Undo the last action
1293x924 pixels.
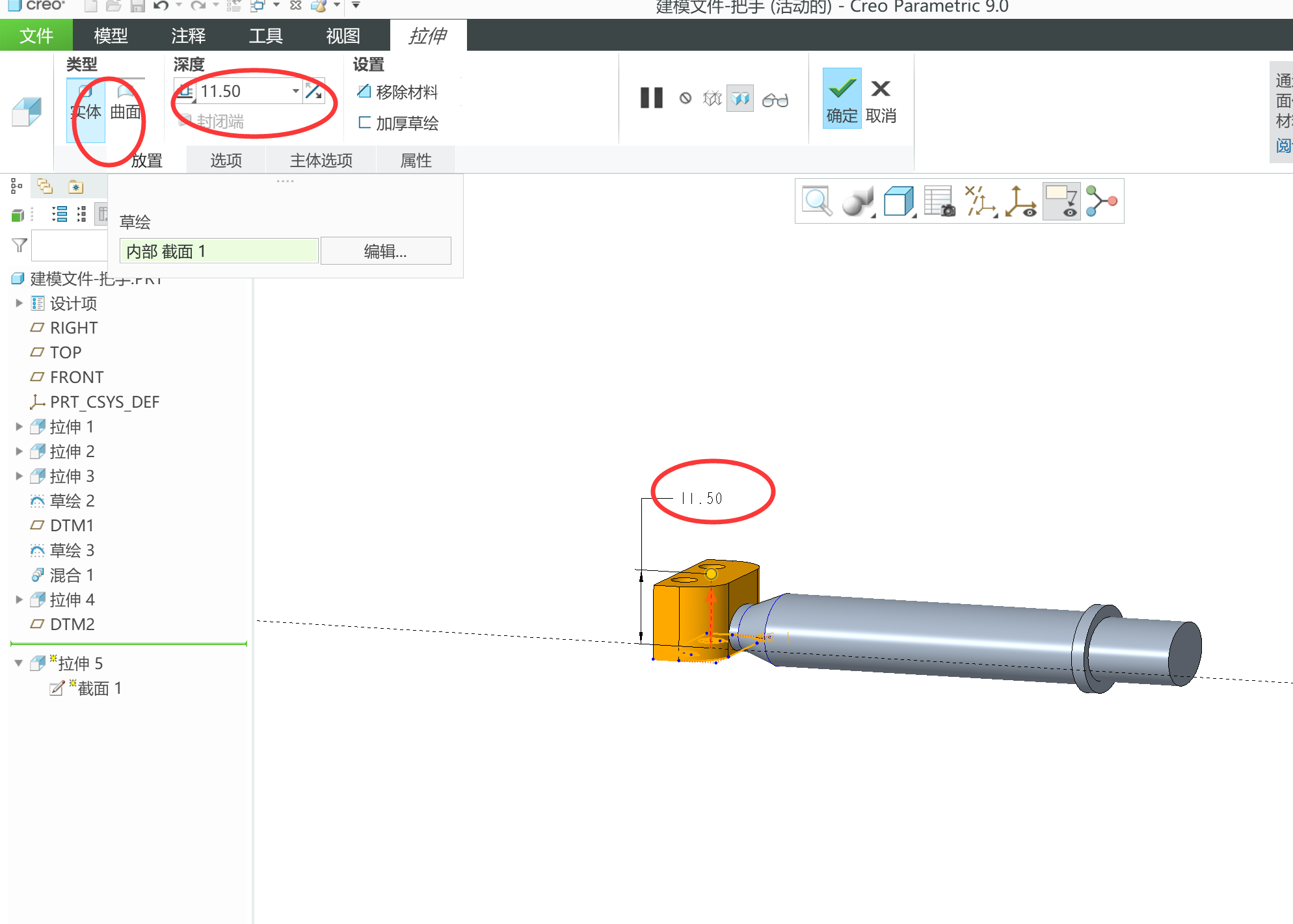[161, 6]
